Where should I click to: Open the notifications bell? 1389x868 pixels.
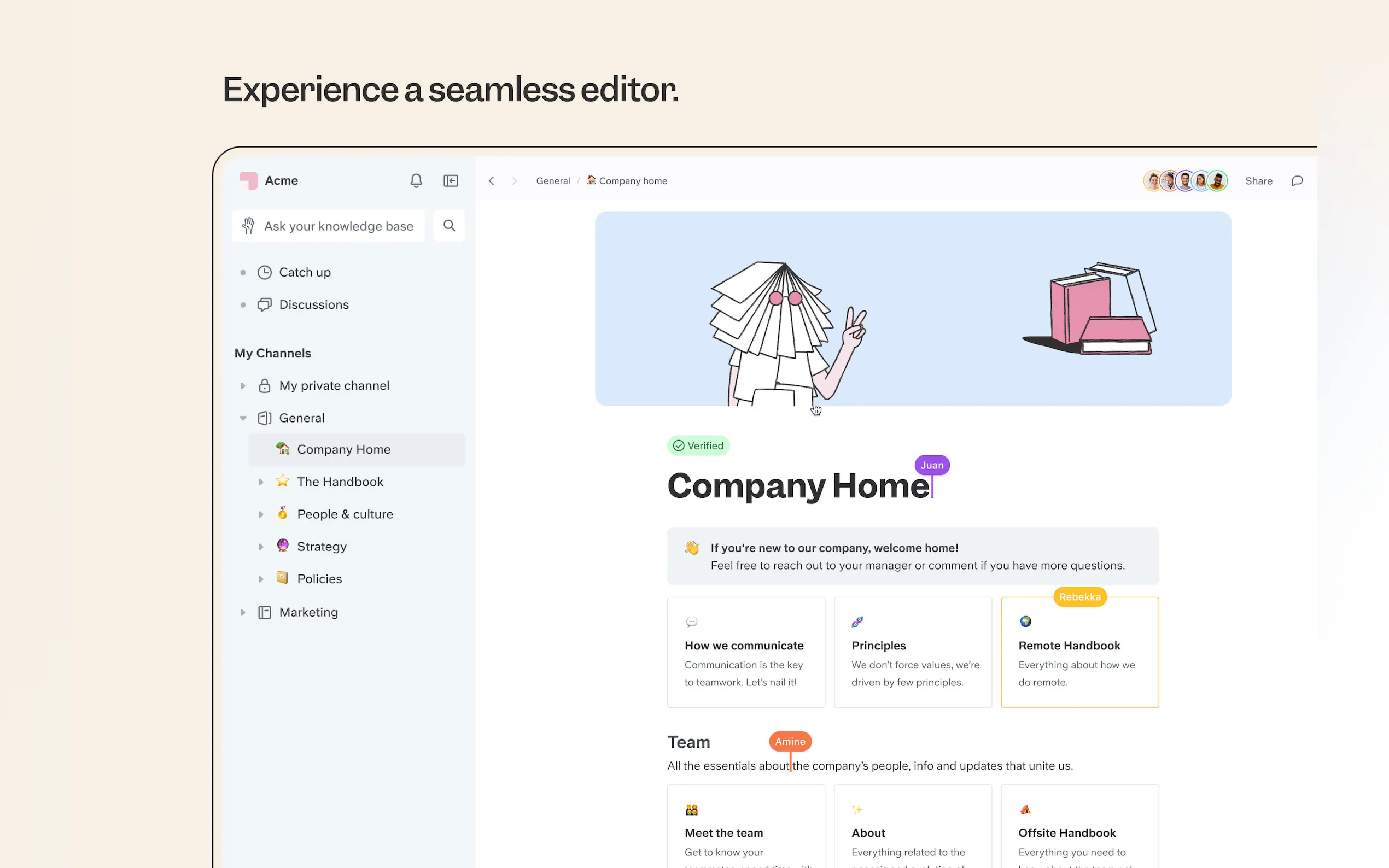416,181
